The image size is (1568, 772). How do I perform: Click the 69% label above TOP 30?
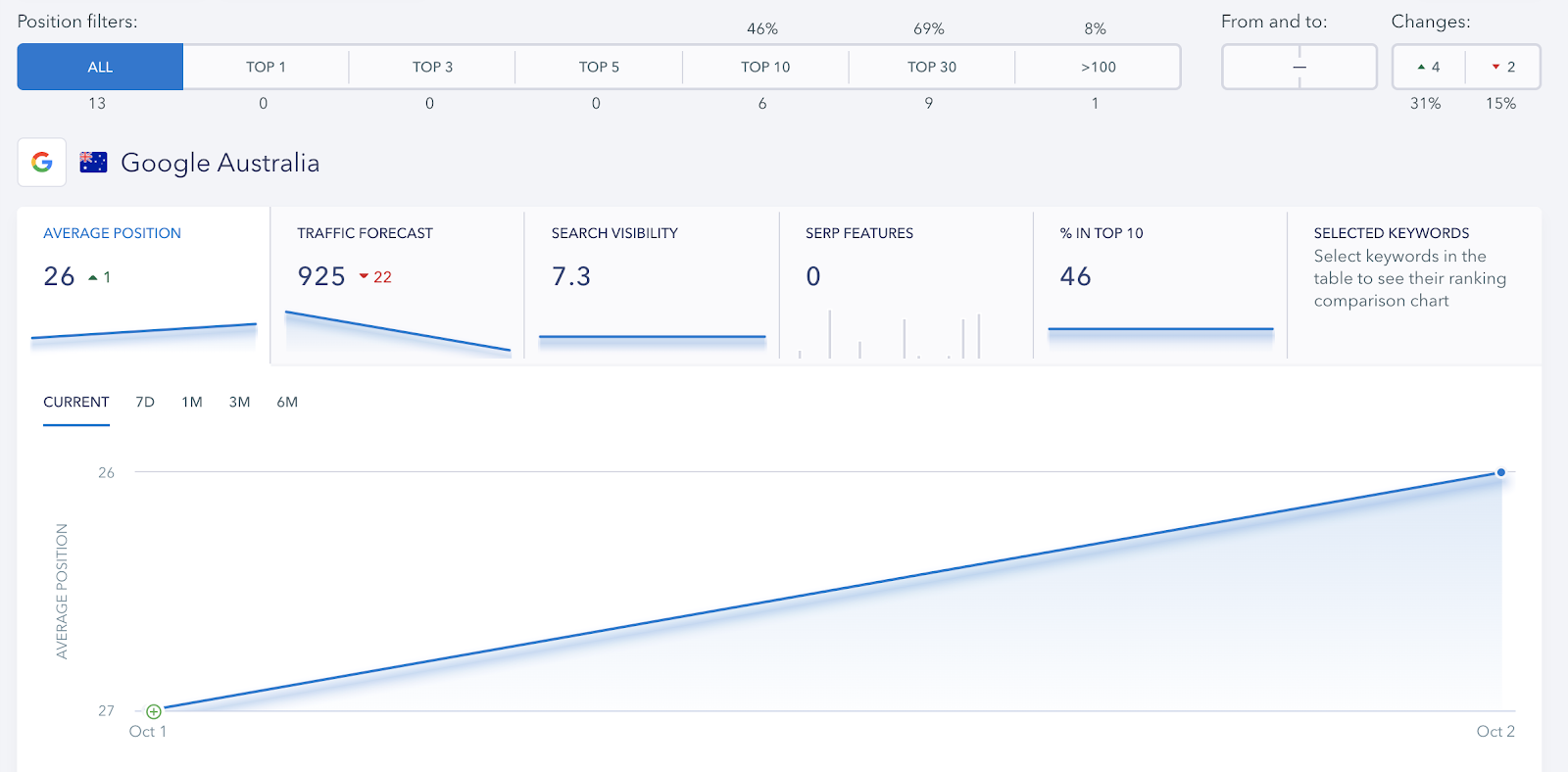click(x=929, y=28)
